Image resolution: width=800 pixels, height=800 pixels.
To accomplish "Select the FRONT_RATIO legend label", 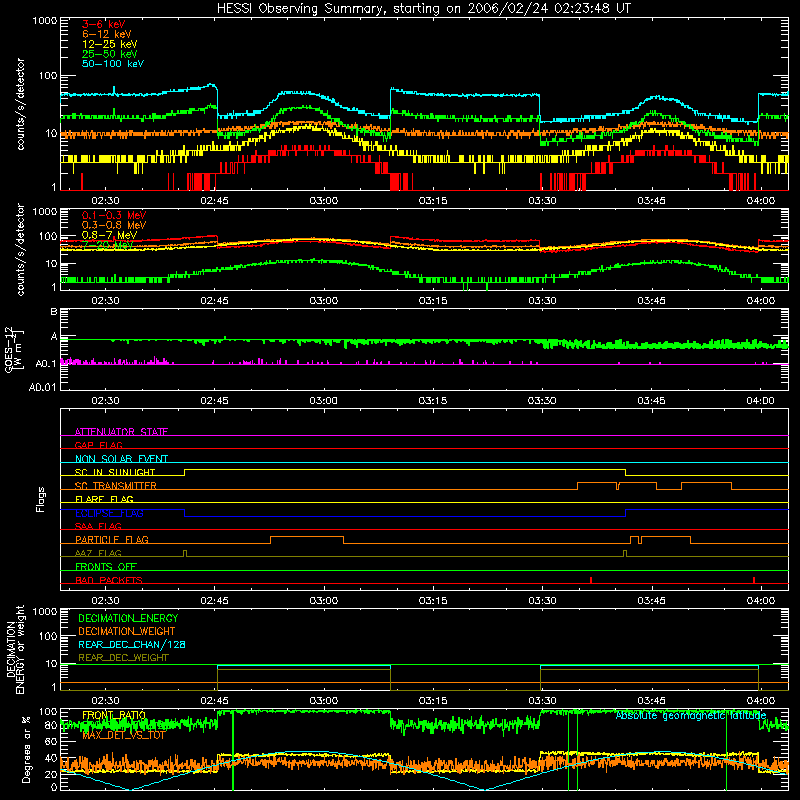I will point(114,715).
